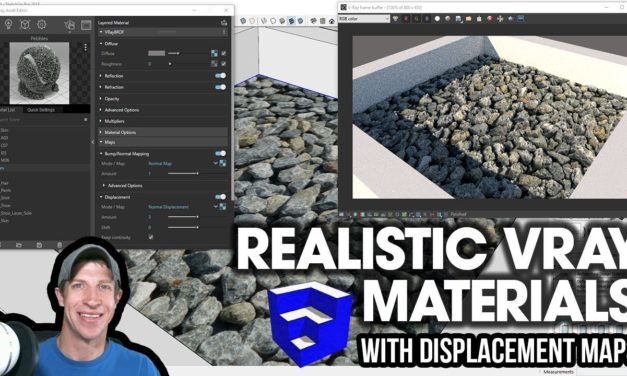
Task: Click the pan cross icon in frame buffer toolbar
Action: click(500, 18)
